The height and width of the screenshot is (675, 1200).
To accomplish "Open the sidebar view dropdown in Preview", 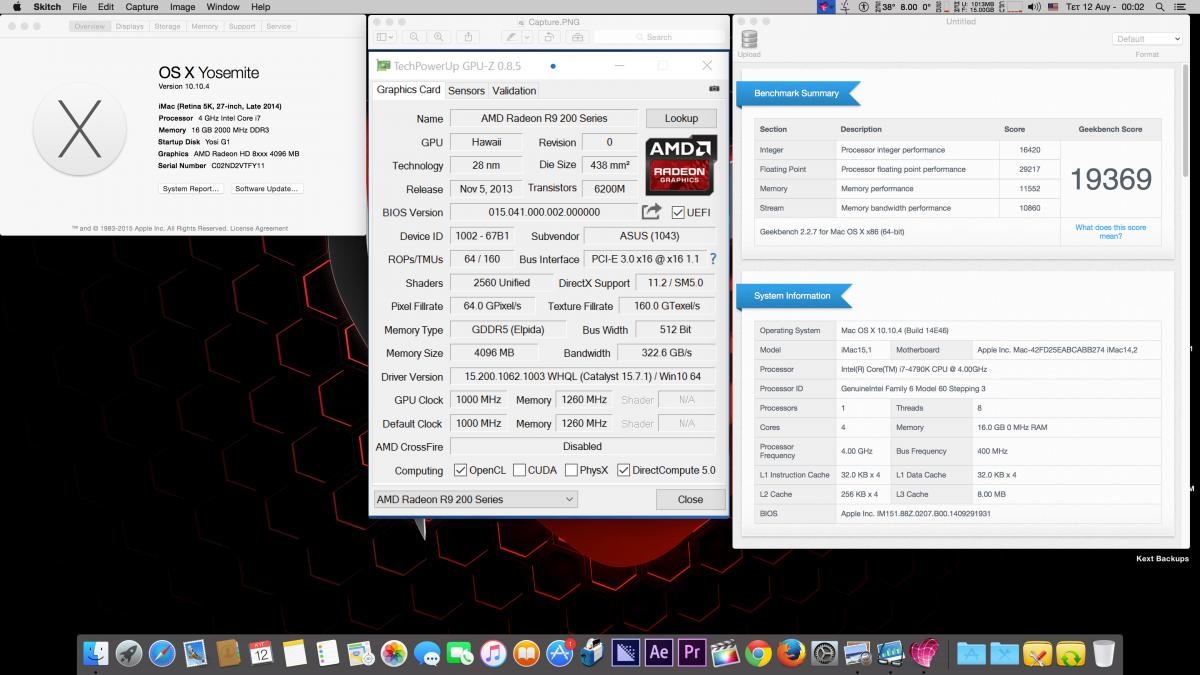I will coord(387,37).
